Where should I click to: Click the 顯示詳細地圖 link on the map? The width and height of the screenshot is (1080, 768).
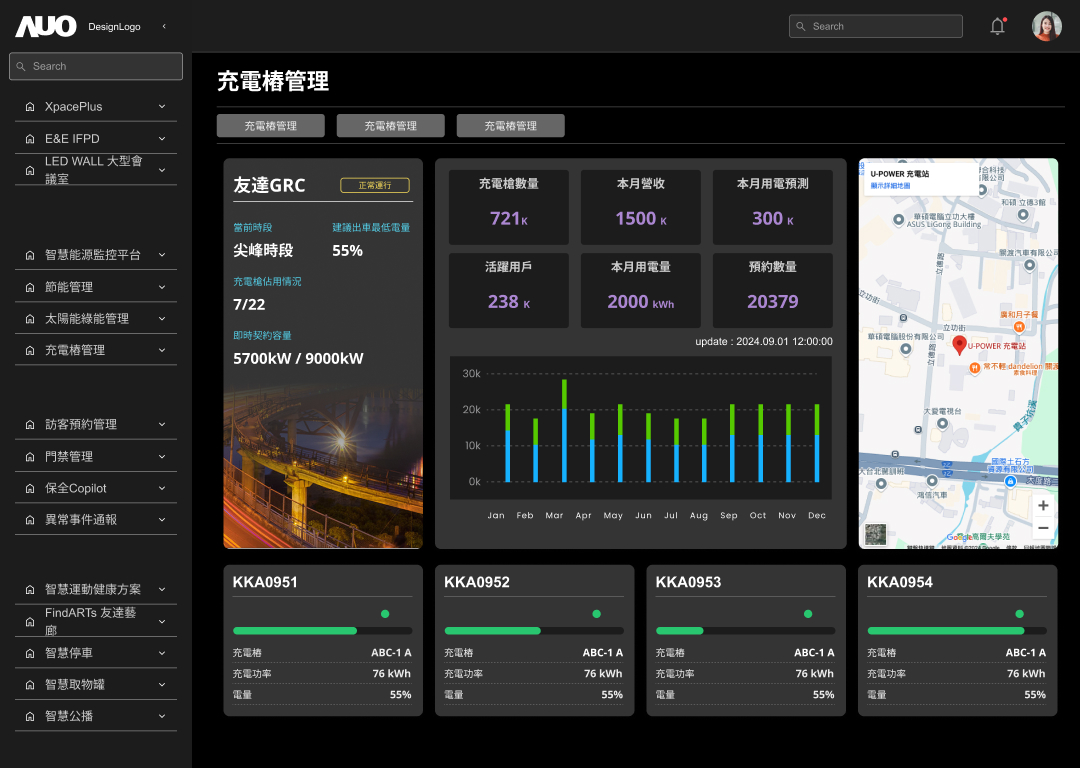pos(891,184)
